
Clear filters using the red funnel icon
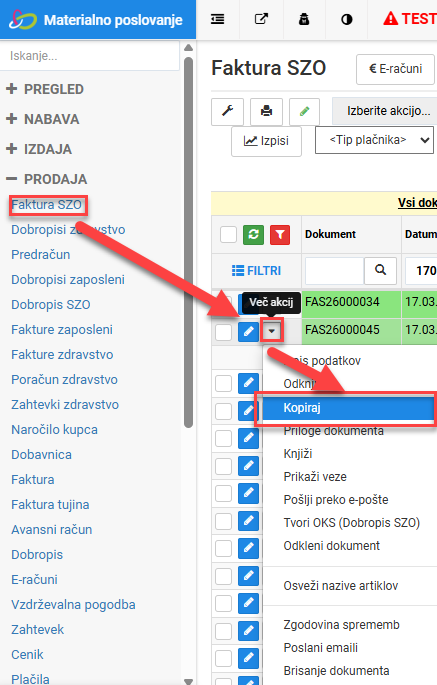(280, 235)
